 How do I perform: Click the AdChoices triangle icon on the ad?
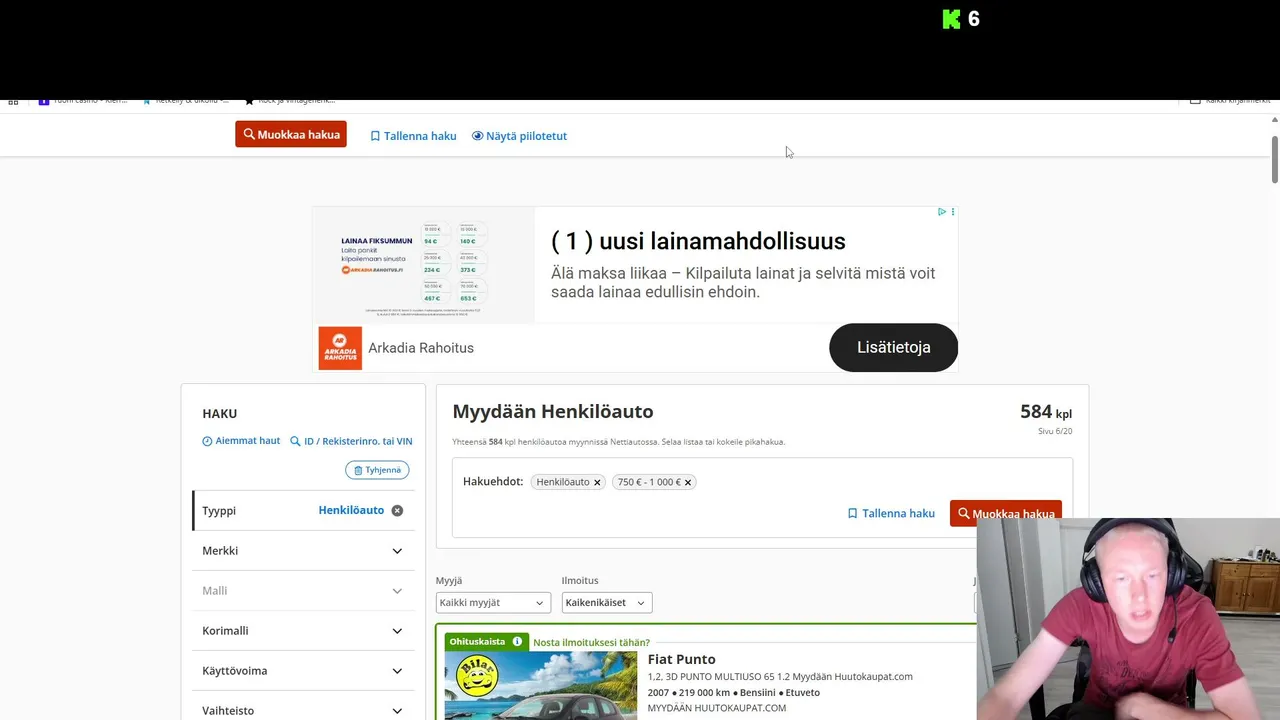coord(942,212)
